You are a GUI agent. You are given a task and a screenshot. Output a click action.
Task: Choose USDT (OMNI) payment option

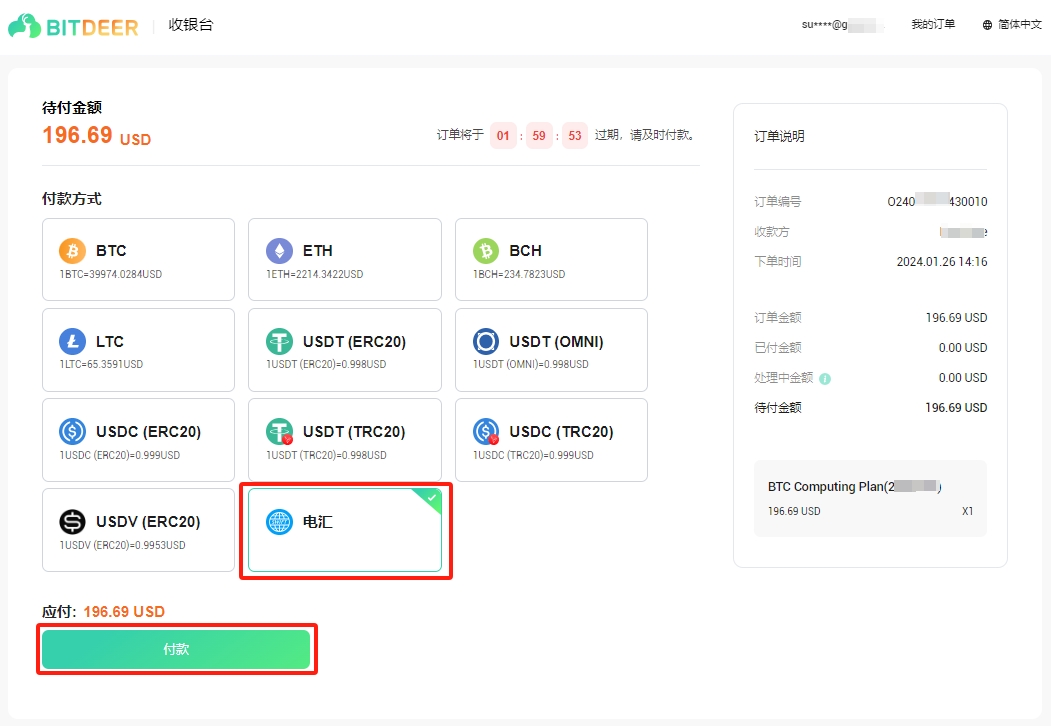551,350
